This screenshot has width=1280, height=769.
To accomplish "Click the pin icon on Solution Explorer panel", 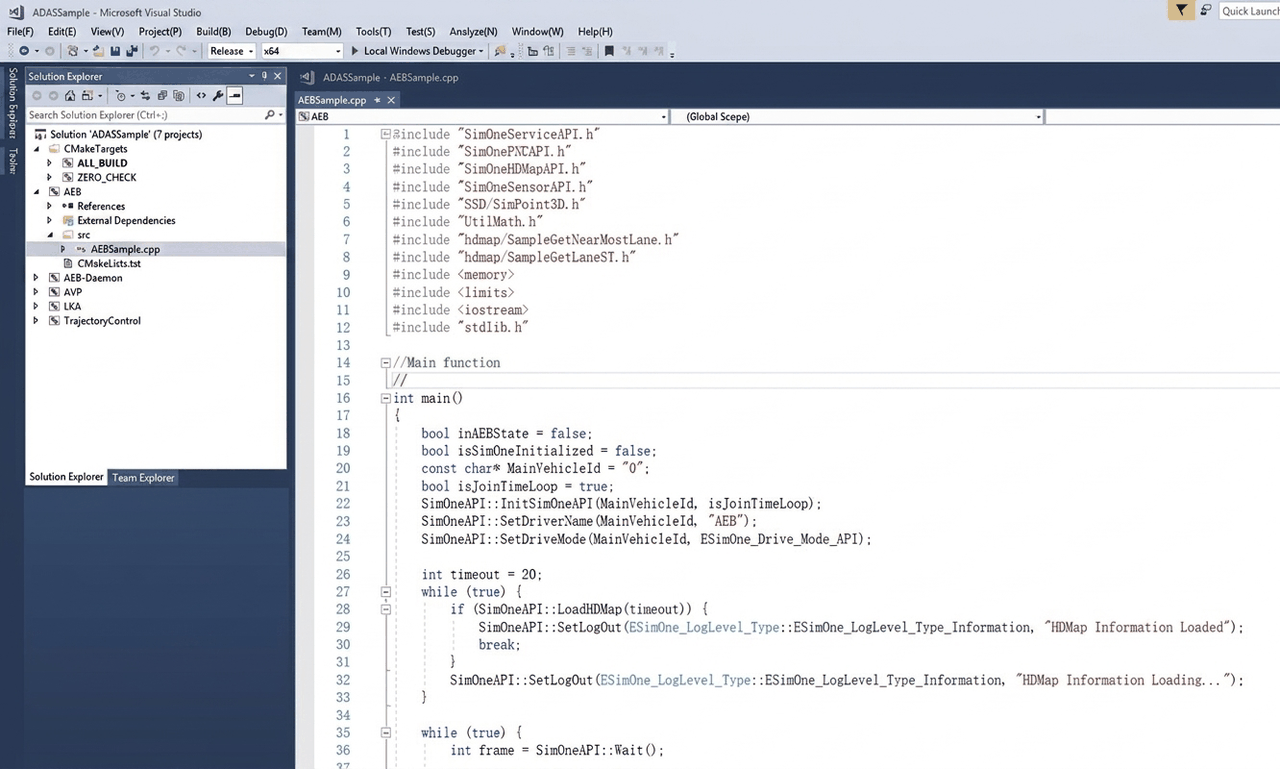I will click(x=265, y=76).
